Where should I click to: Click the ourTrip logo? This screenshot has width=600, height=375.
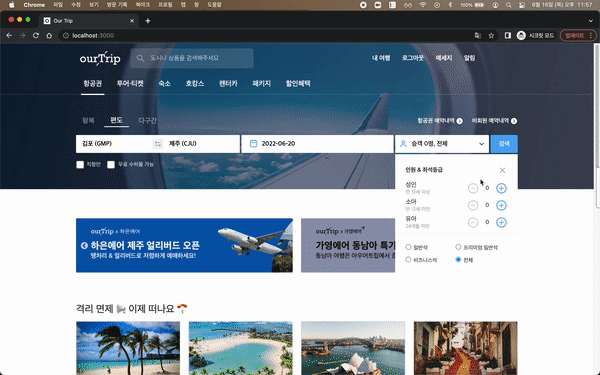click(x=100, y=59)
